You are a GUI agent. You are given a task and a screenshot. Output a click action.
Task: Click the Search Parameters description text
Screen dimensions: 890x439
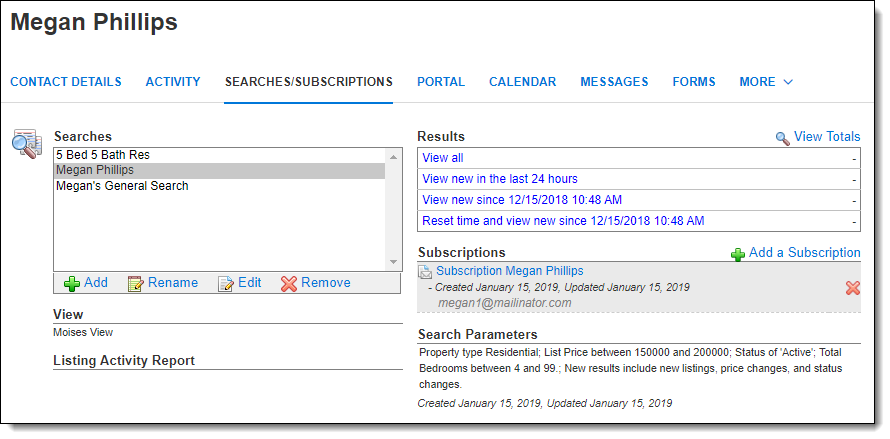coord(631,369)
